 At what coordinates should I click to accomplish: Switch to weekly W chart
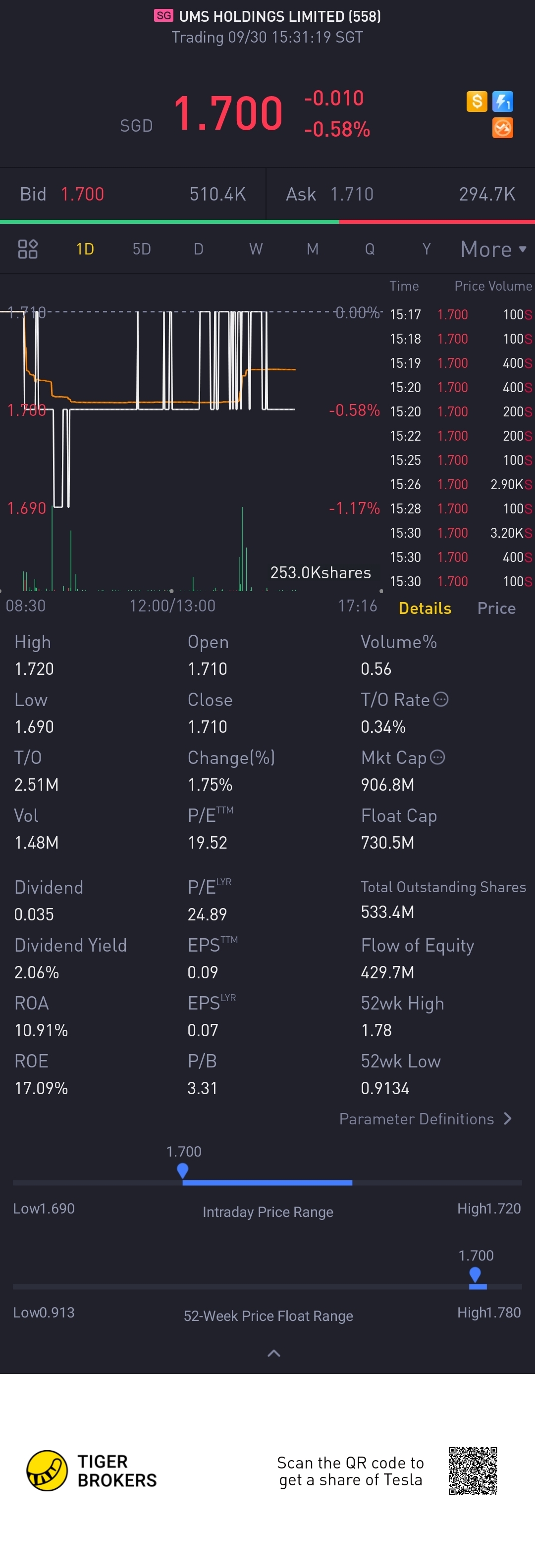point(256,249)
